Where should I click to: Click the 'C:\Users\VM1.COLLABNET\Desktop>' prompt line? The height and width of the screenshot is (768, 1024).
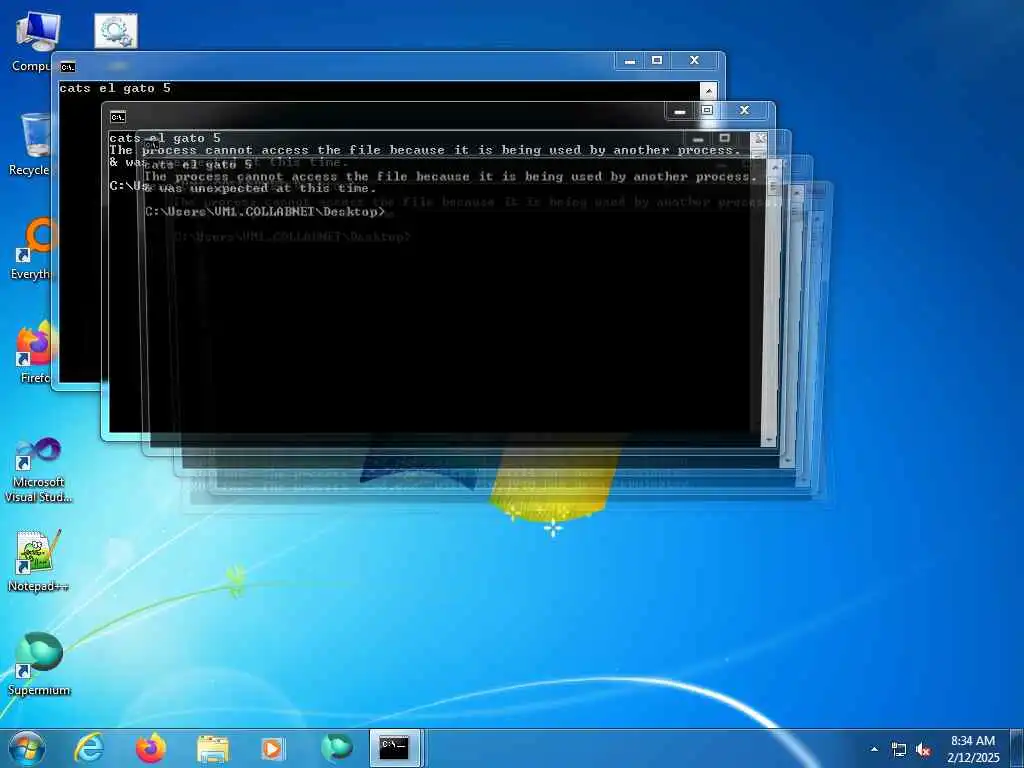click(264, 212)
